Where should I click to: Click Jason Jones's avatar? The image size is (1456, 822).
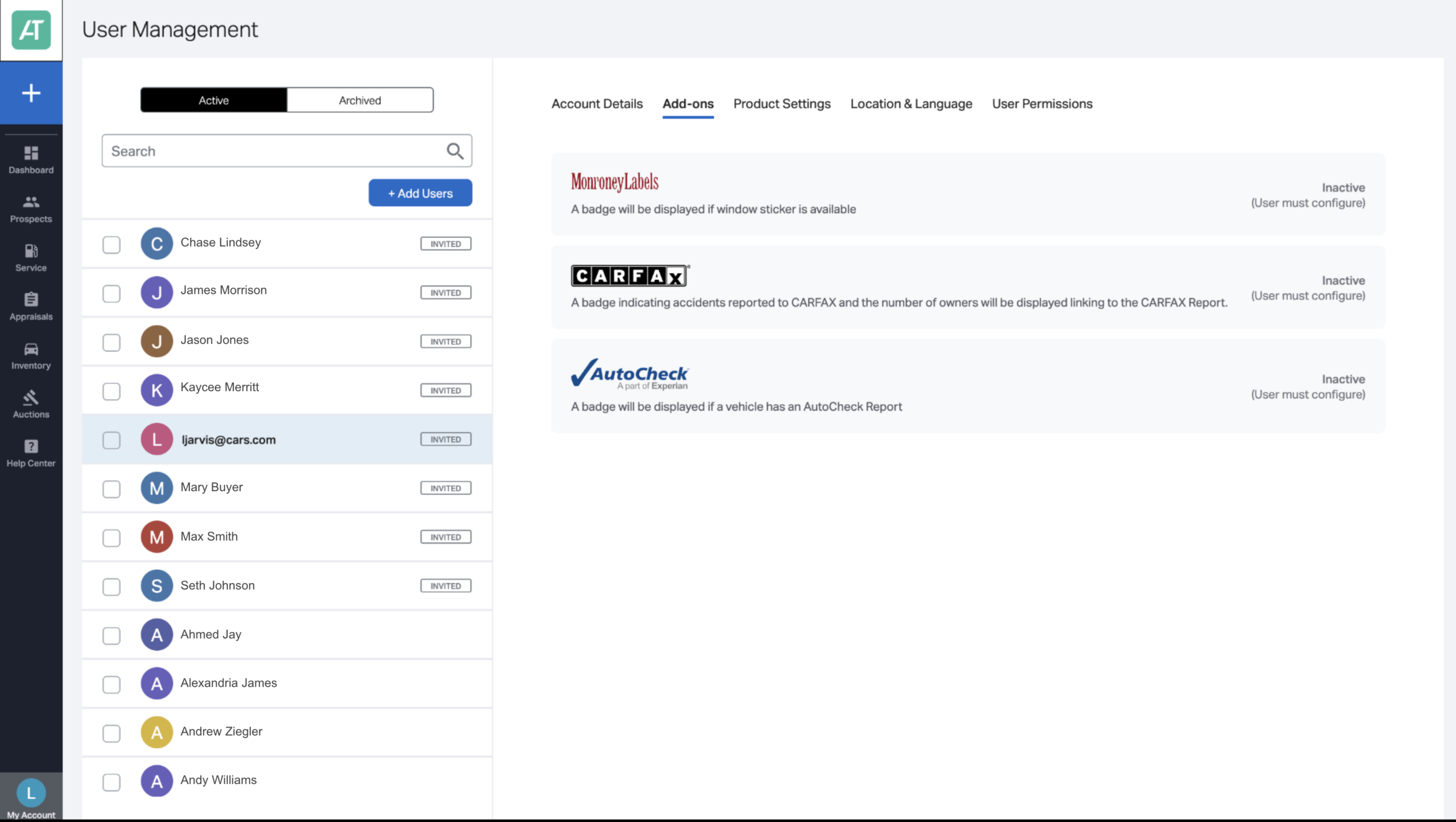(x=157, y=342)
